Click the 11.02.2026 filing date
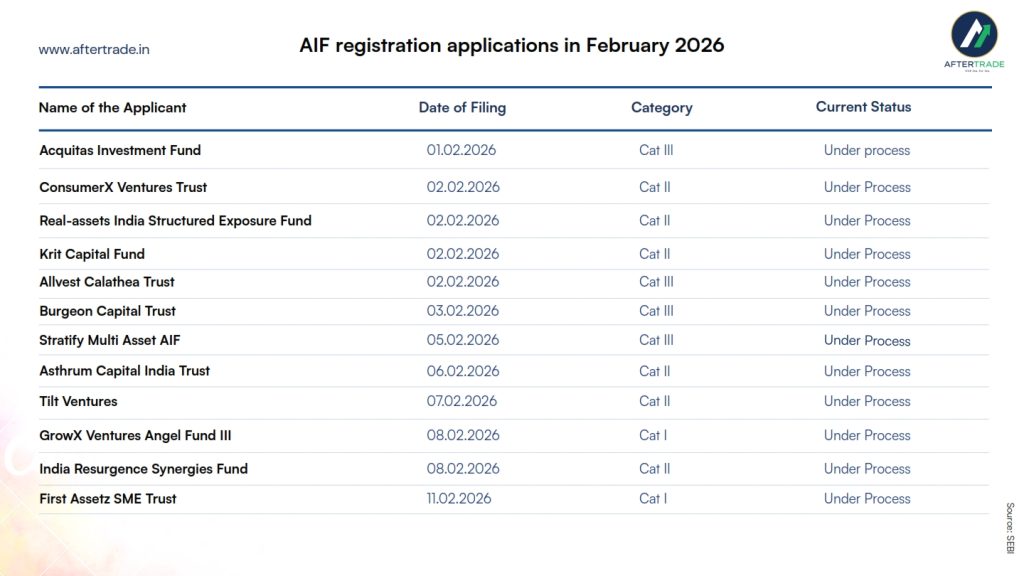 [459, 498]
